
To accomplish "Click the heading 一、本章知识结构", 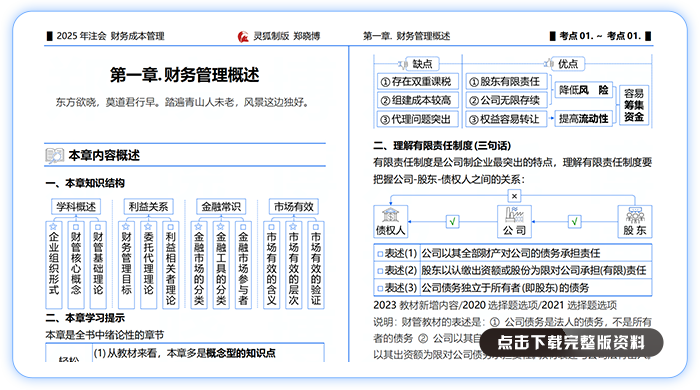I will tap(85, 183).
